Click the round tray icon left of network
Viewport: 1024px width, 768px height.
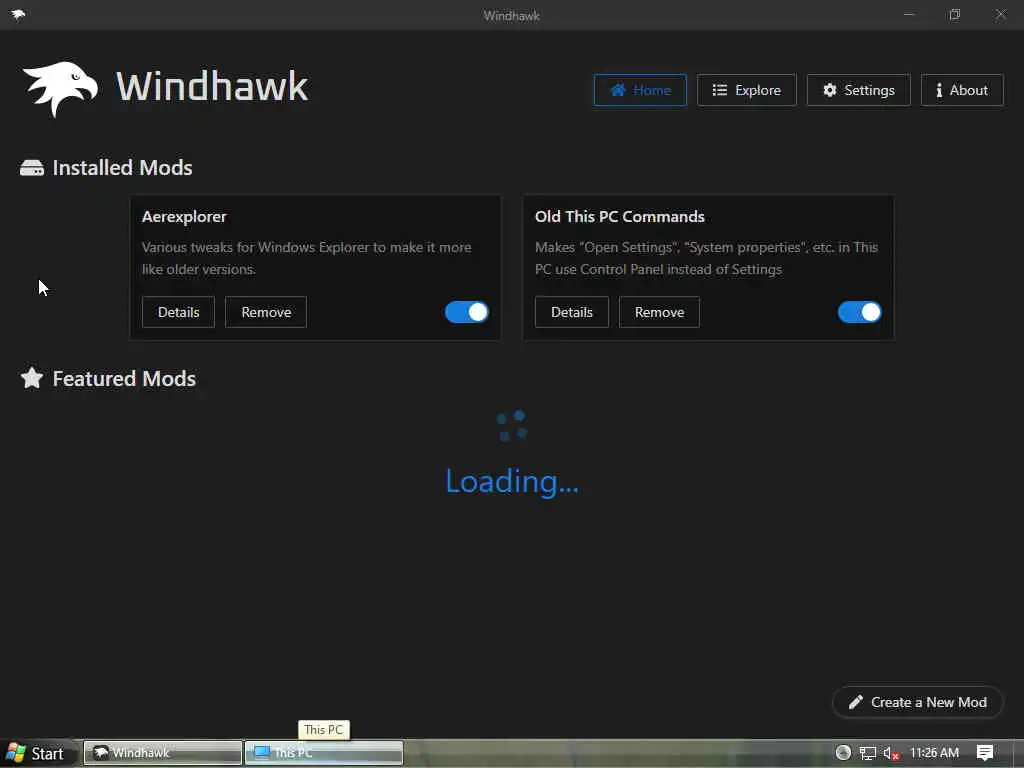[843, 753]
